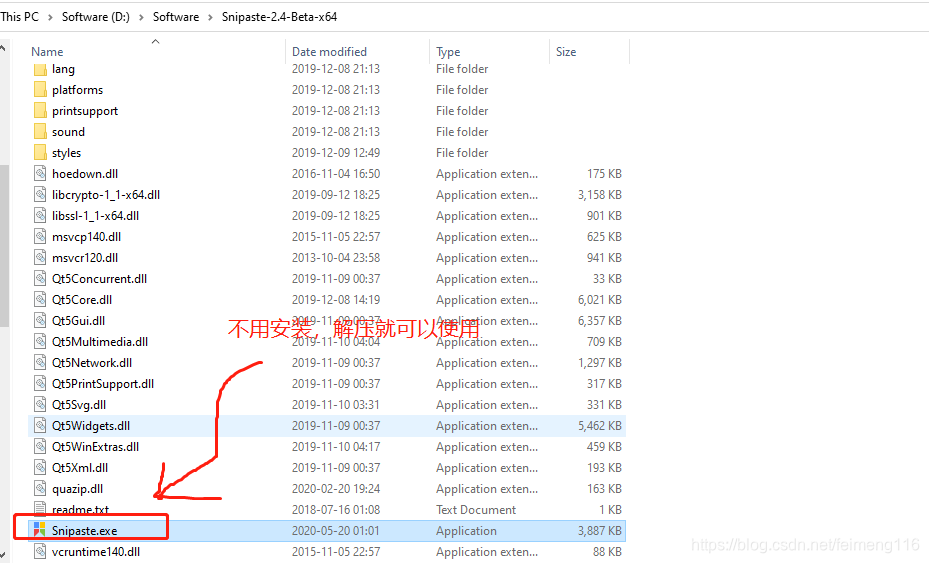This screenshot has height=563, width=929.
Task: Navigate to This PC in breadcrumb
Action: point(20,17)
